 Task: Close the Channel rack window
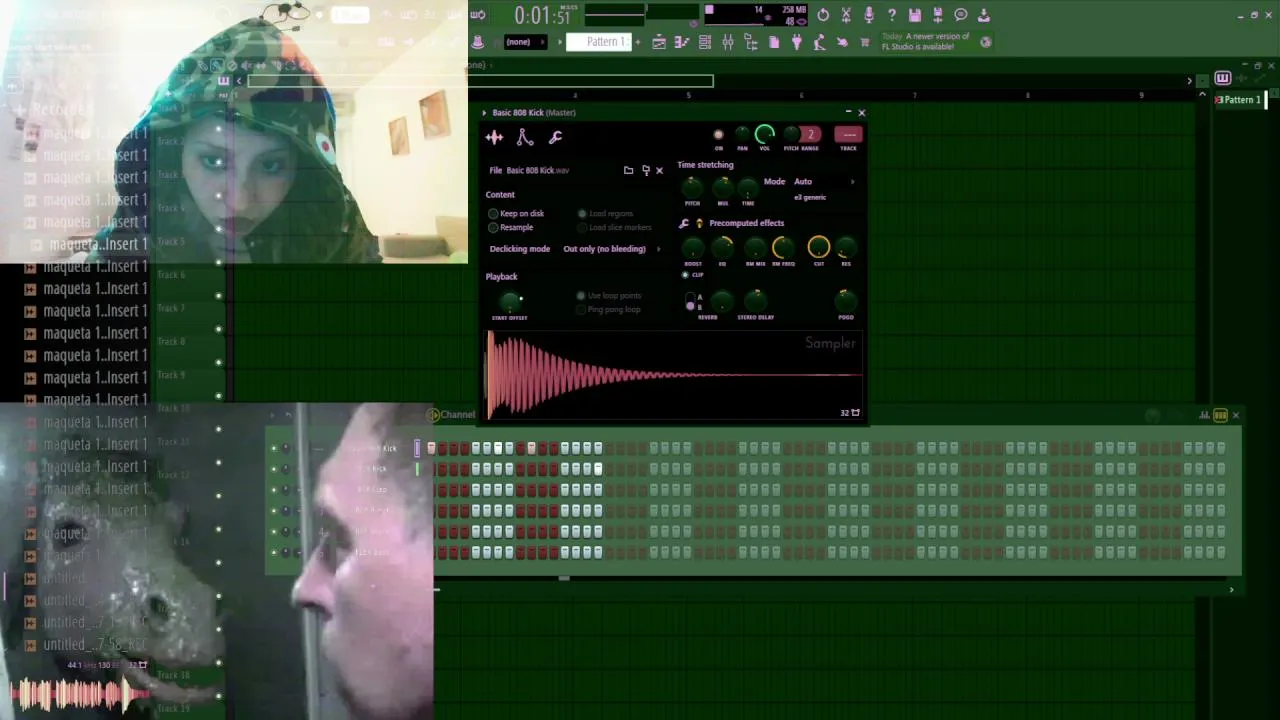pyautogui.click(x=1235, y=415)
